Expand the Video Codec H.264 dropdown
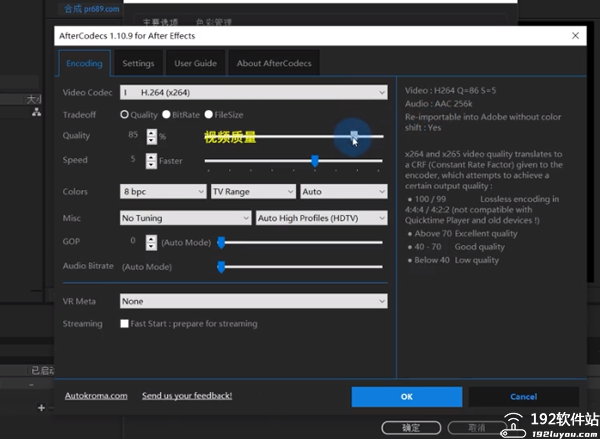 (254, 93)
